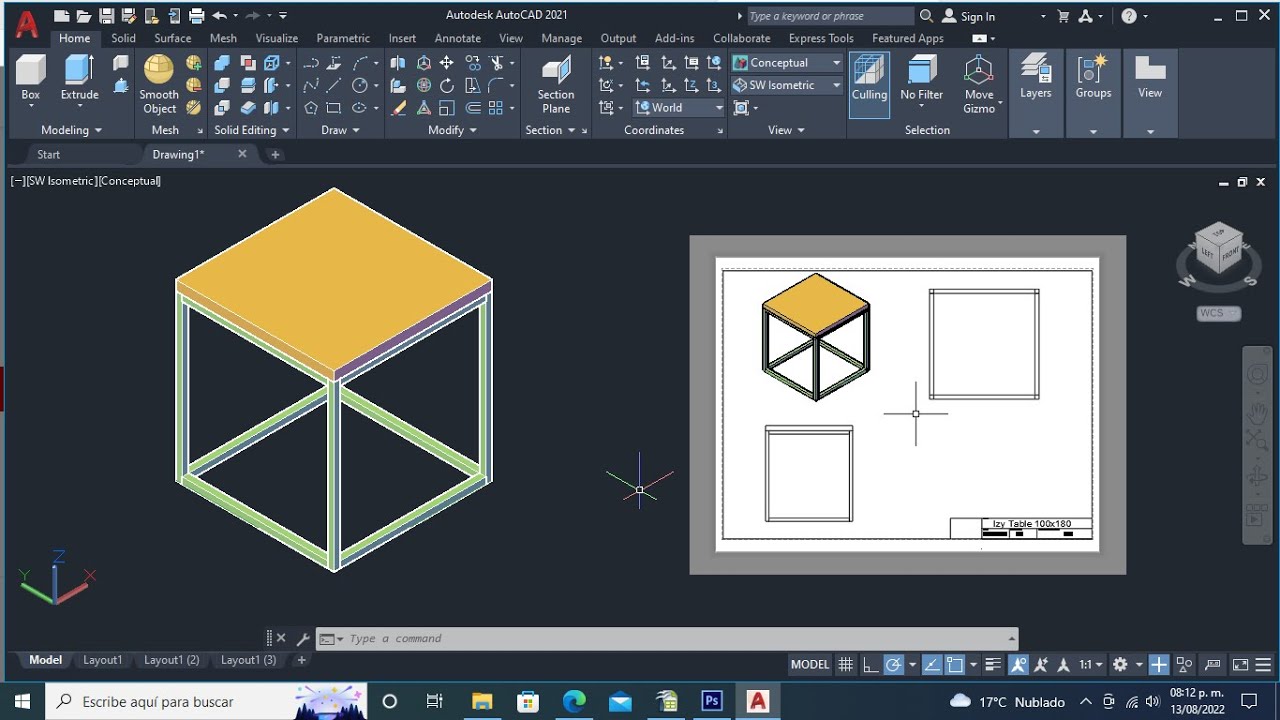Customize command line with wrench icon
The image size is (1280, 720).
click(303, 638)
